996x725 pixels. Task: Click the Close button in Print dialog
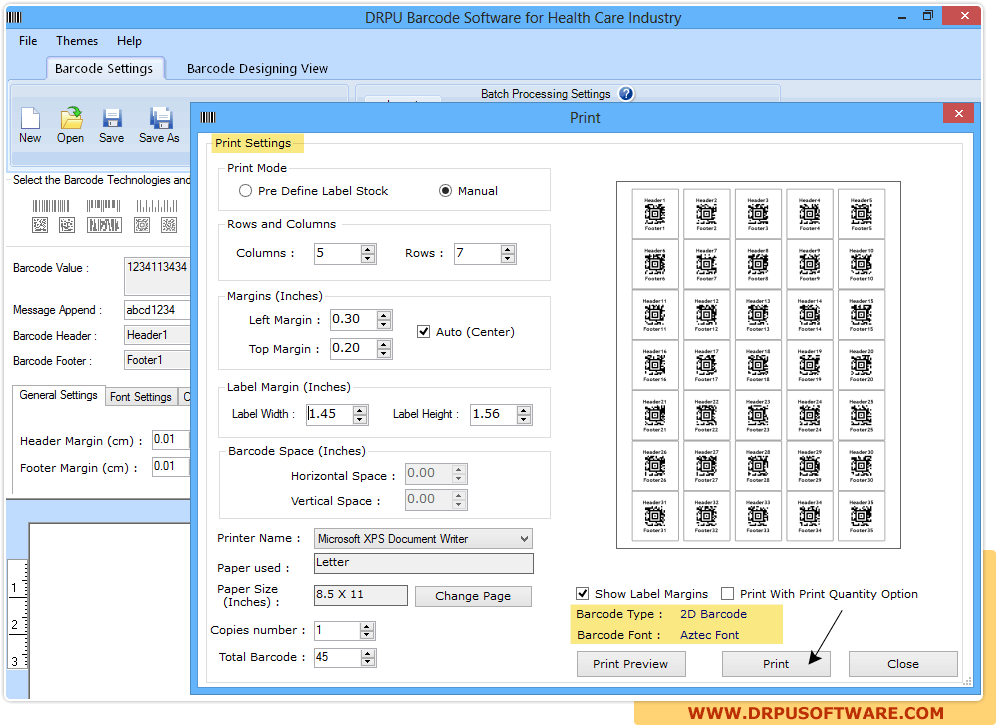(x=903, y=664)
